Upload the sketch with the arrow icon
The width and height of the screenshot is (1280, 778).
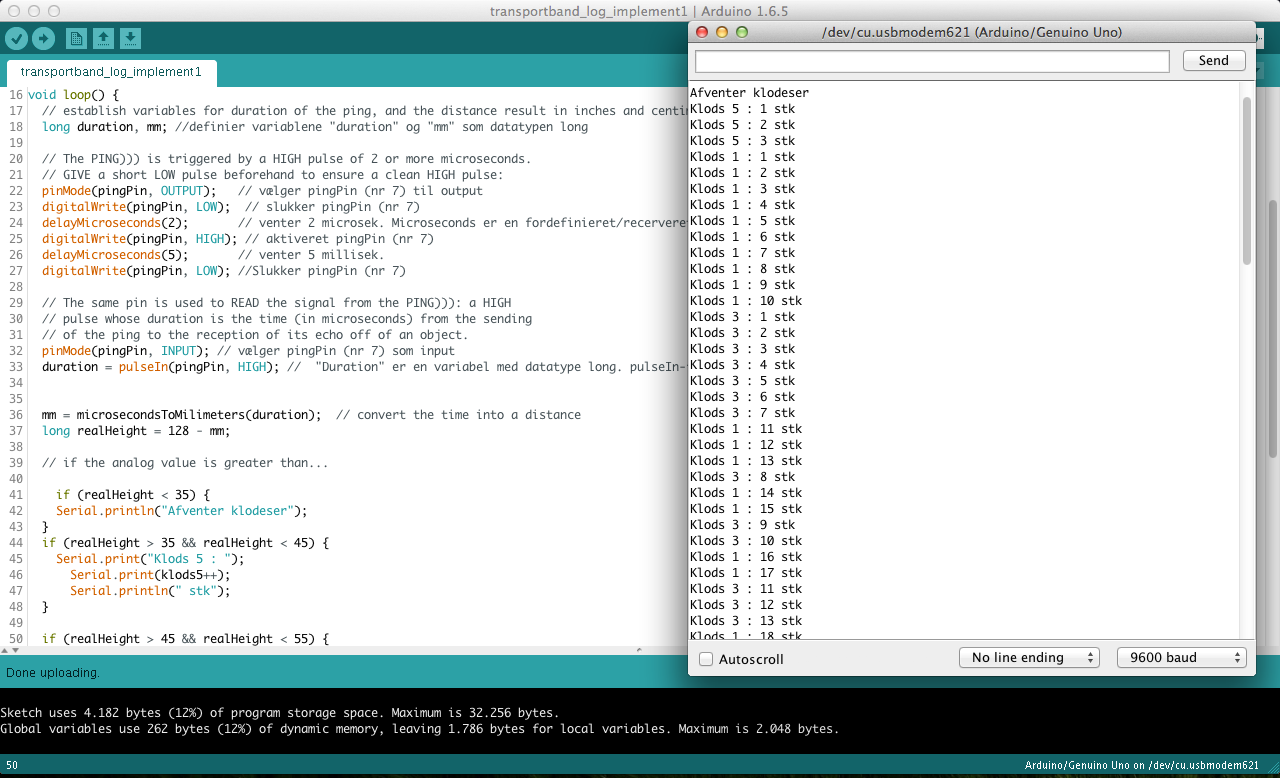click(x=43, y=38)
